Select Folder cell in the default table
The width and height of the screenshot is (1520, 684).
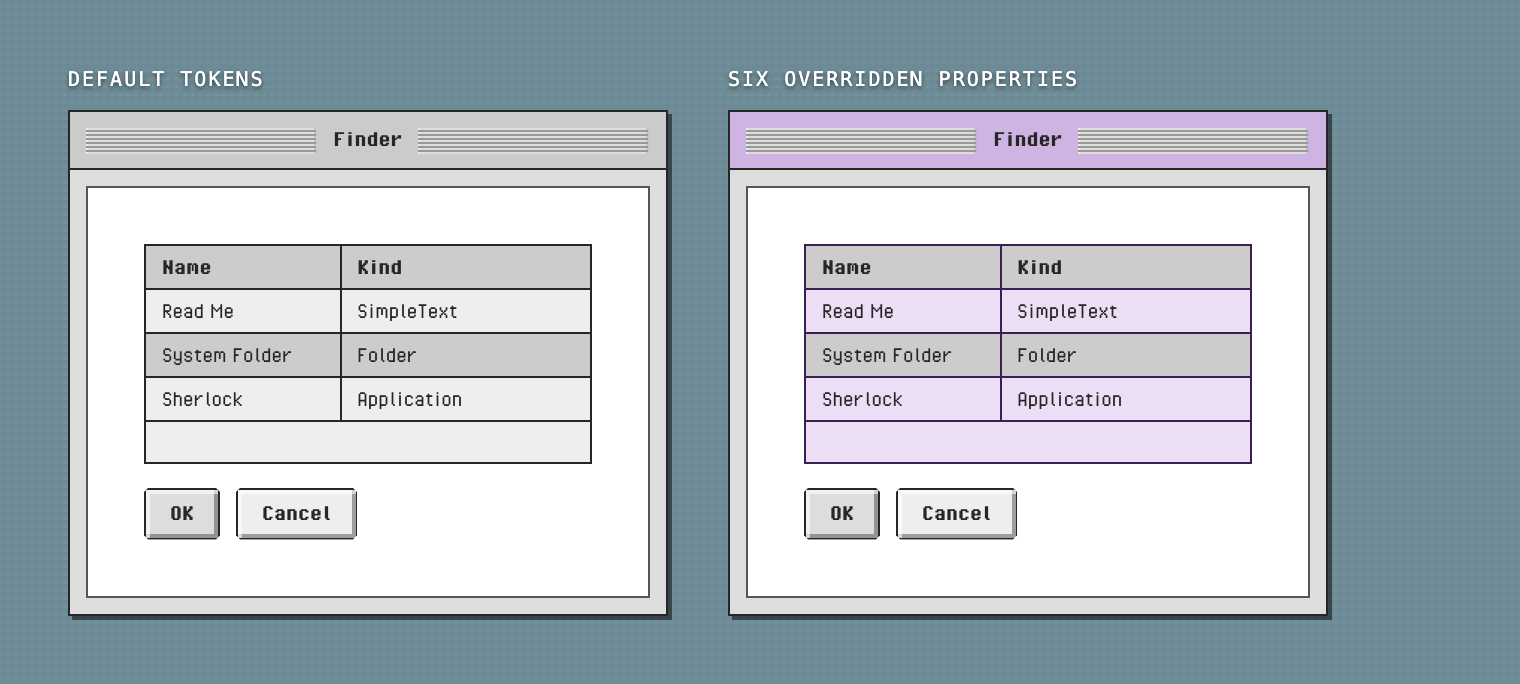pyautogui.click(x=466, y=355)
